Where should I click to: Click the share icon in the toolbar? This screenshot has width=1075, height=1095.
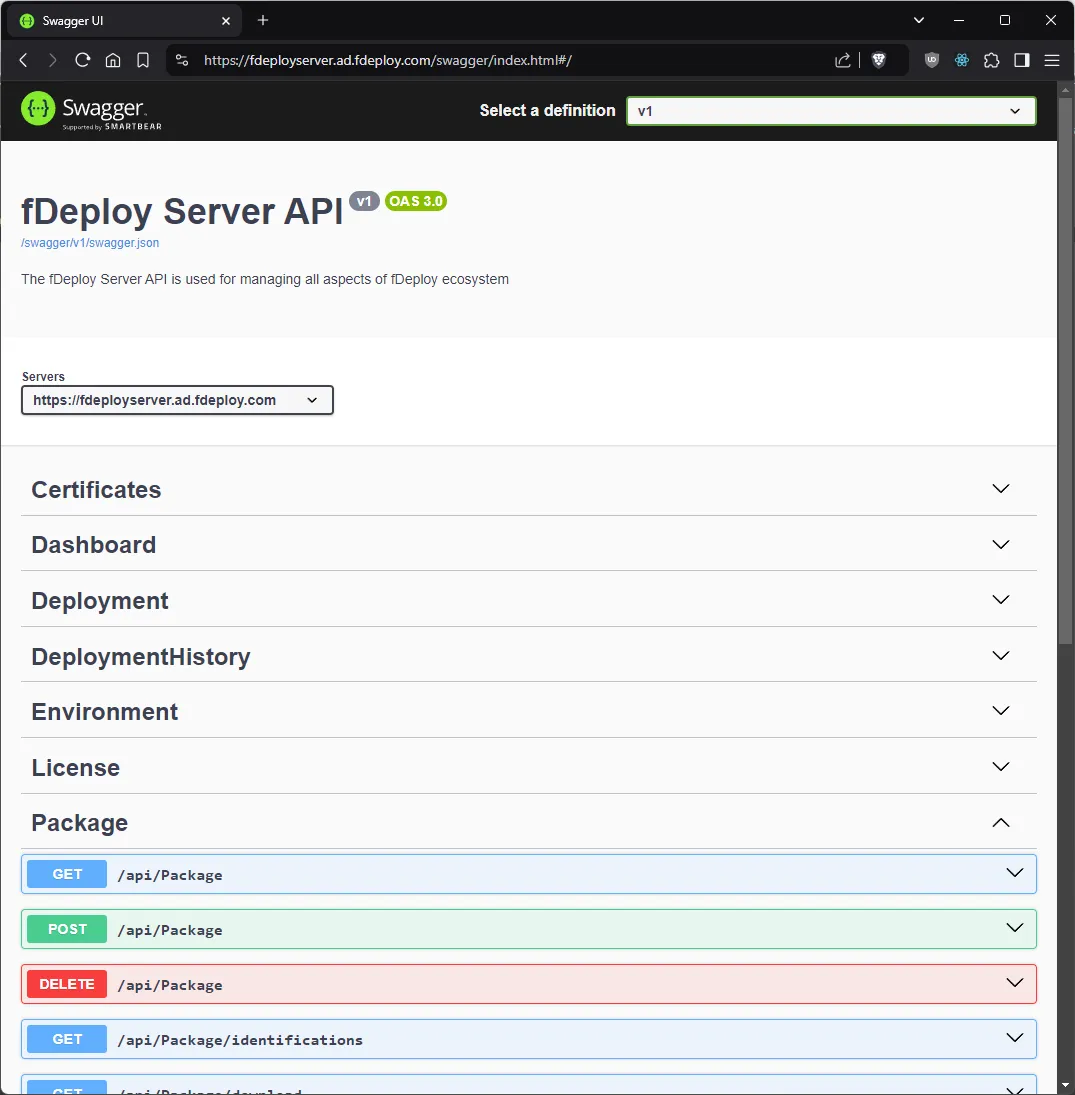pyautogui.click(x=842, y=60)
